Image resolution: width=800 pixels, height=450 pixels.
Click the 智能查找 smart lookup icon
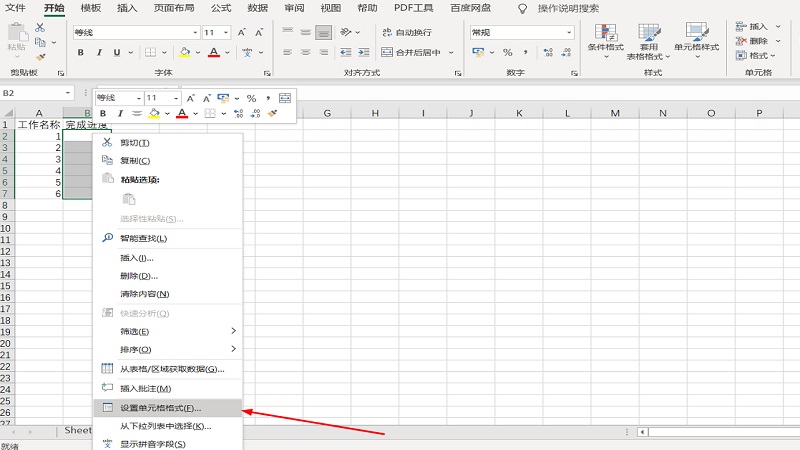(109, 238)
